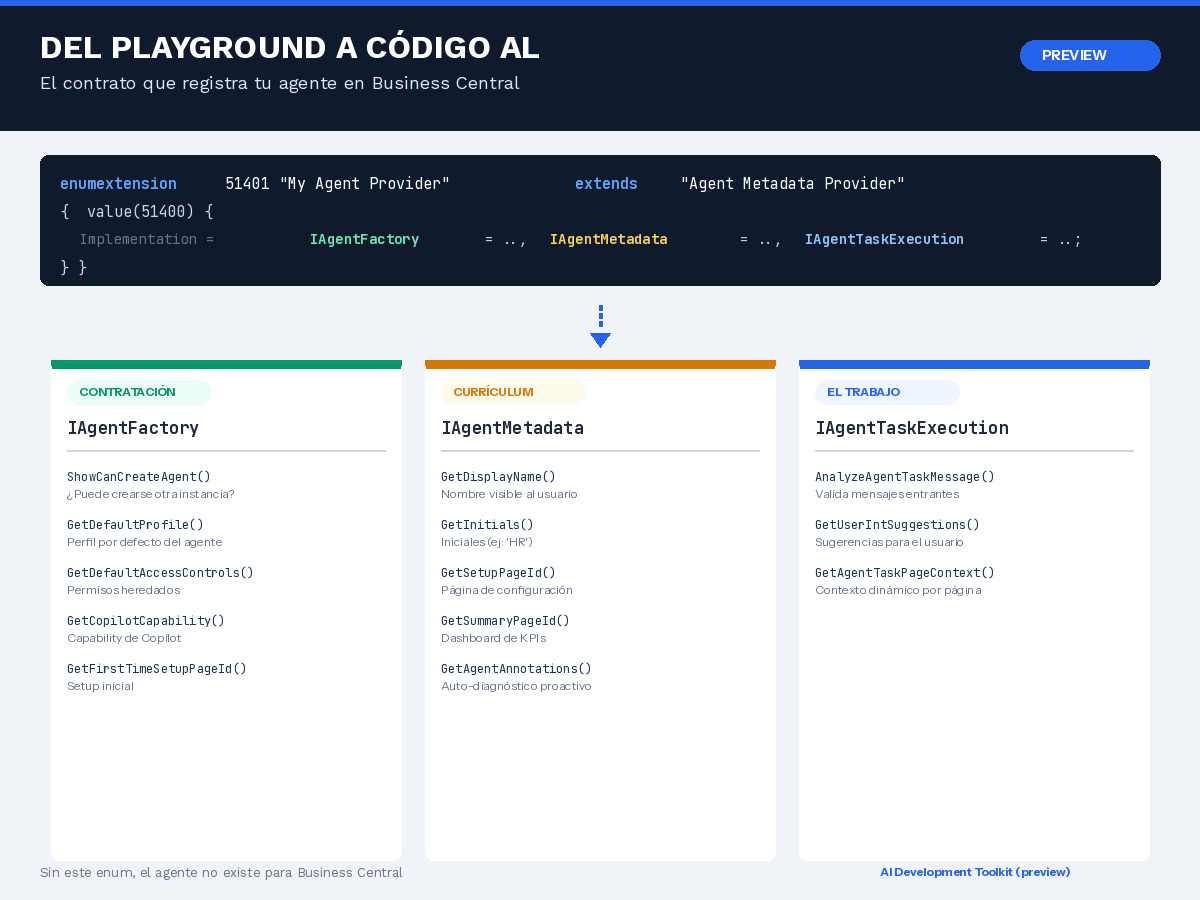Click the title DEL PLAYGROUND A CÓDIGO AL

pos(290,48)
